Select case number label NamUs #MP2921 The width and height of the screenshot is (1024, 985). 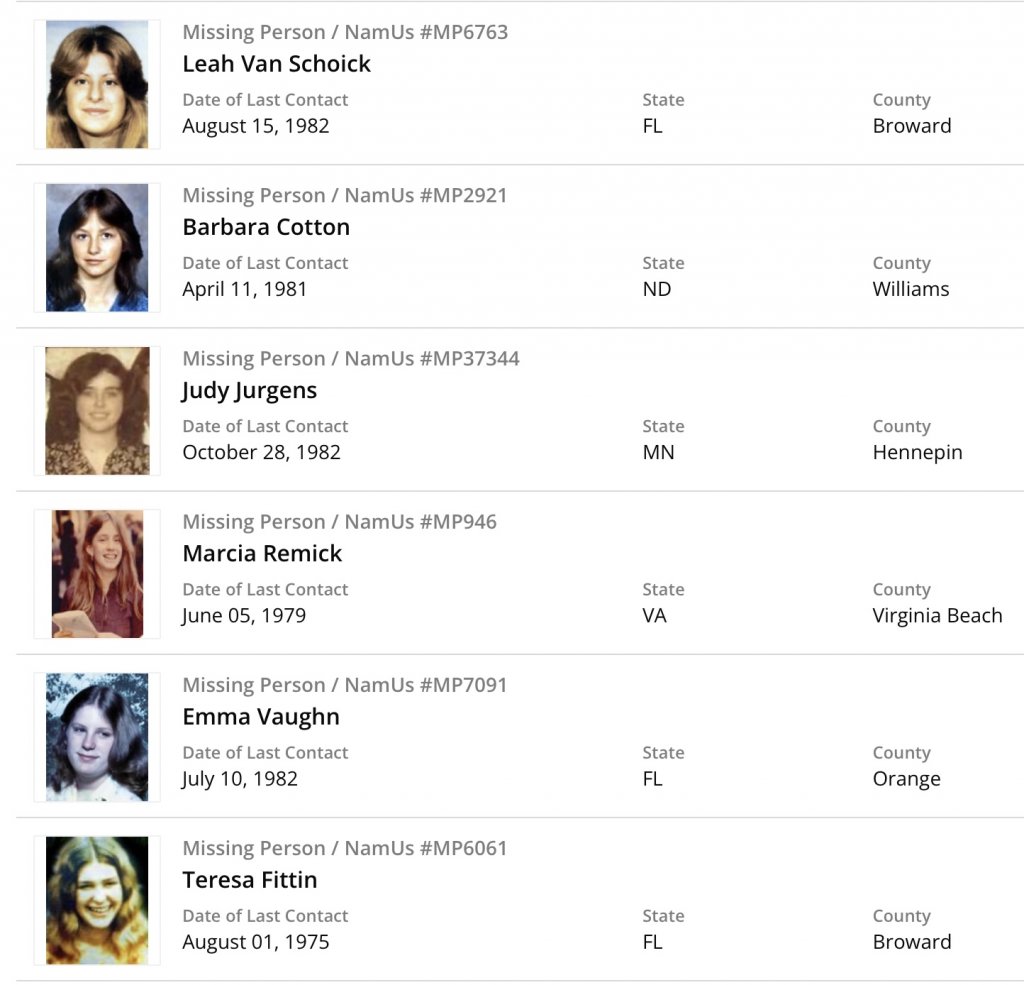click(x=345, y=195)
